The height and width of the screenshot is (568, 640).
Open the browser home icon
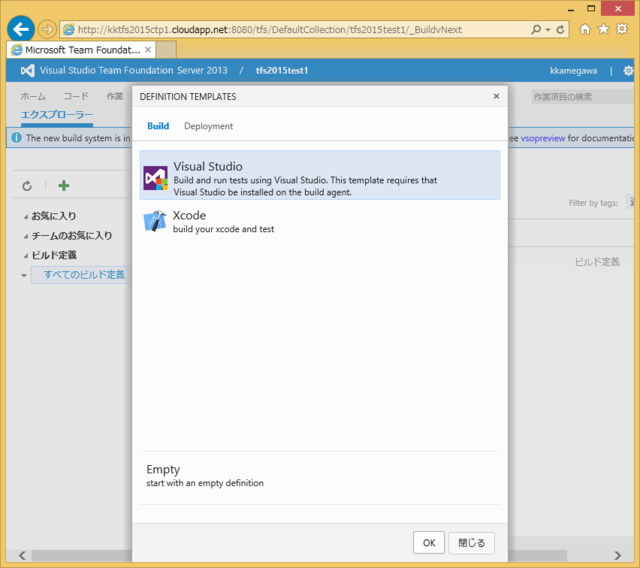point(585,29)
